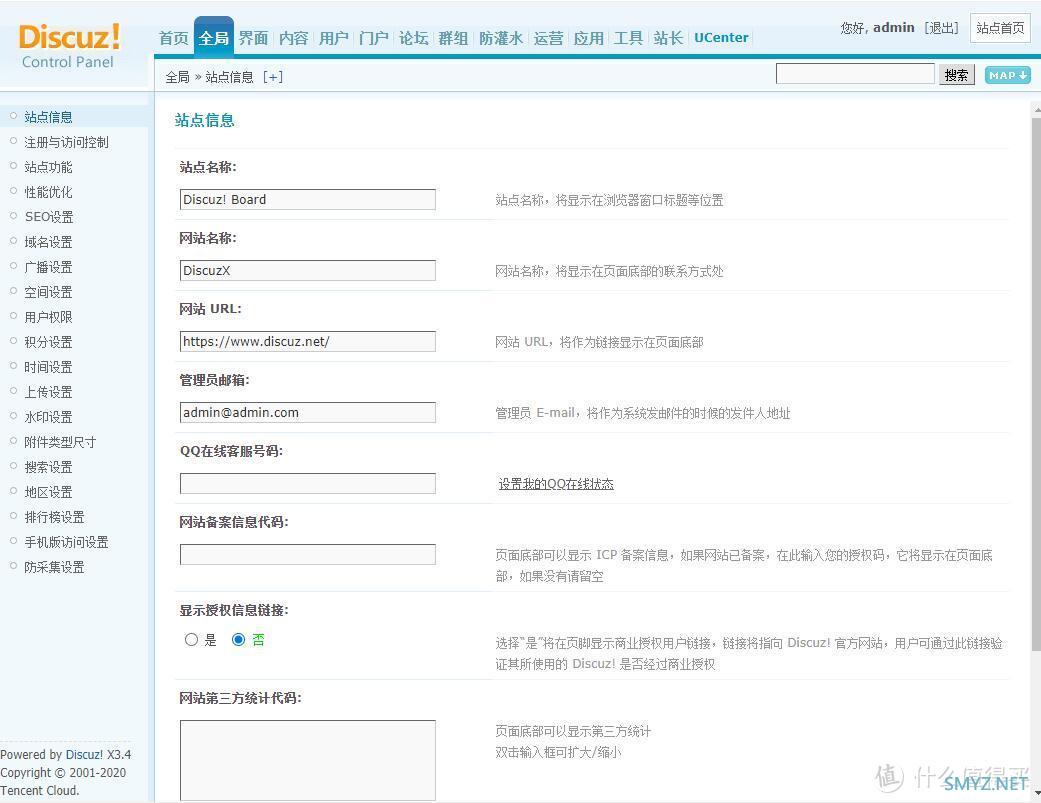The width and height of the screenshot is (1041, 803).
Task: Open the 应用 top menu
Action: click(x=589, y=38)
